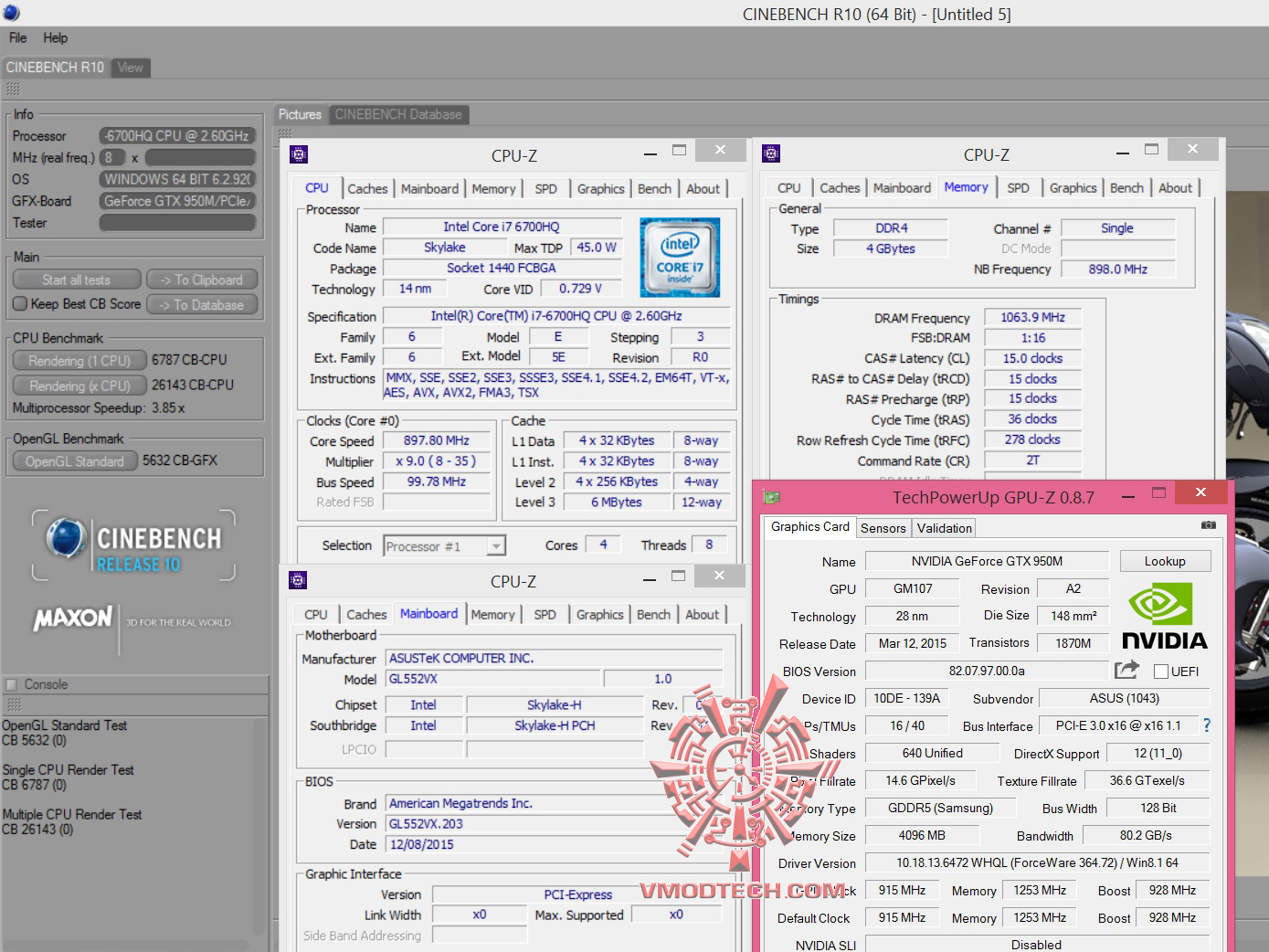Click the CPU-Z icon of the processor-info window
1269x952 pixels.
[298, 154]
